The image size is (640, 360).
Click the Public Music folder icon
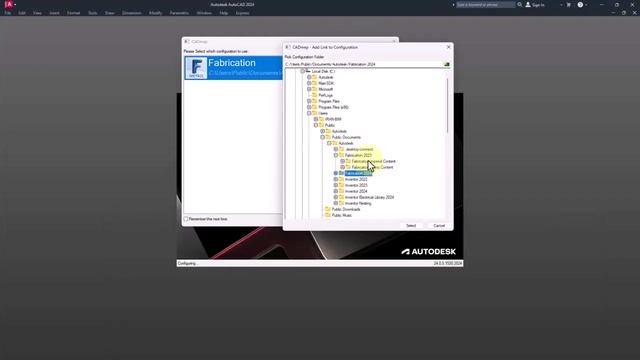tap(328, 215)
